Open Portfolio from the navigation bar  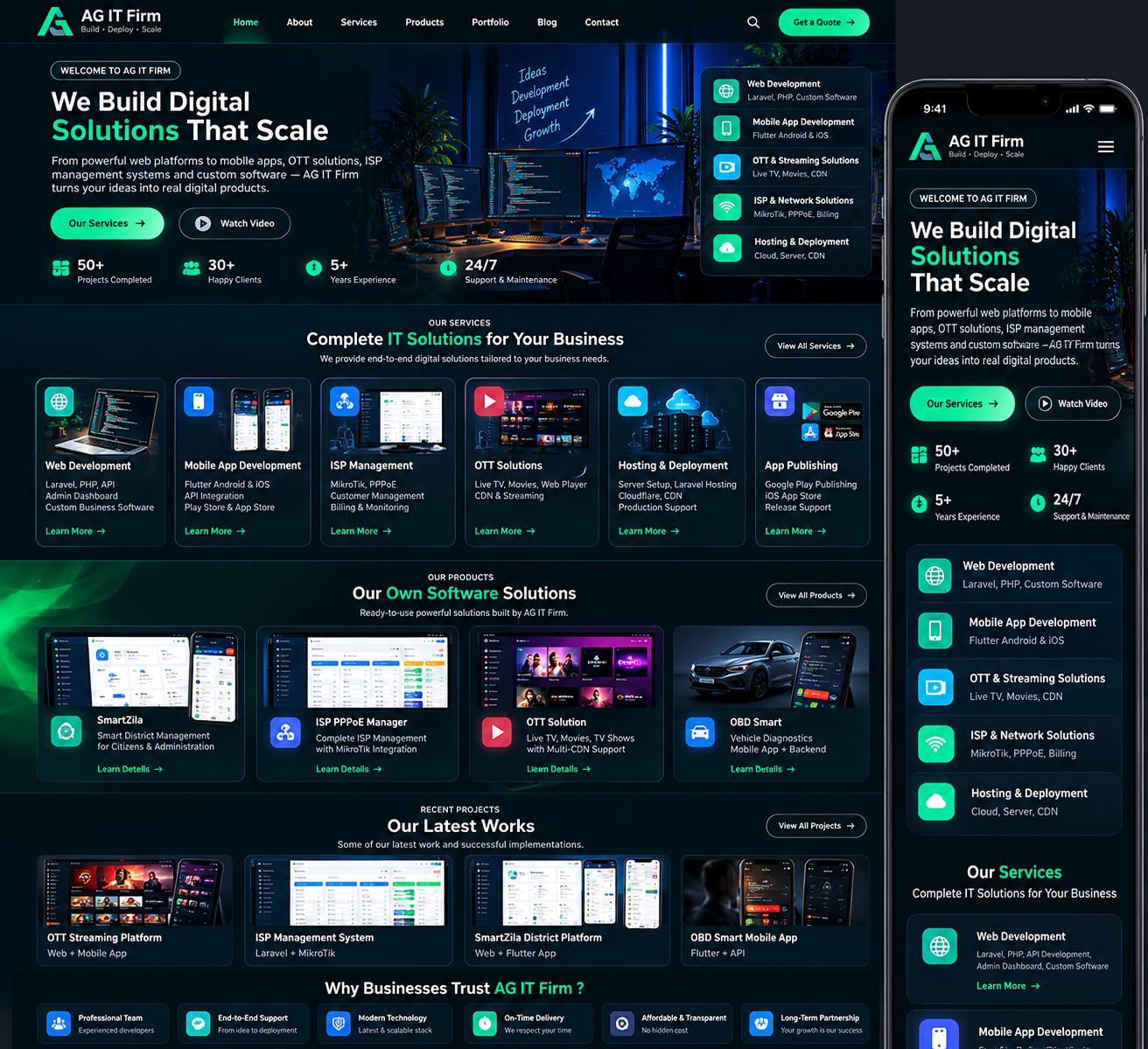[490, 23]
